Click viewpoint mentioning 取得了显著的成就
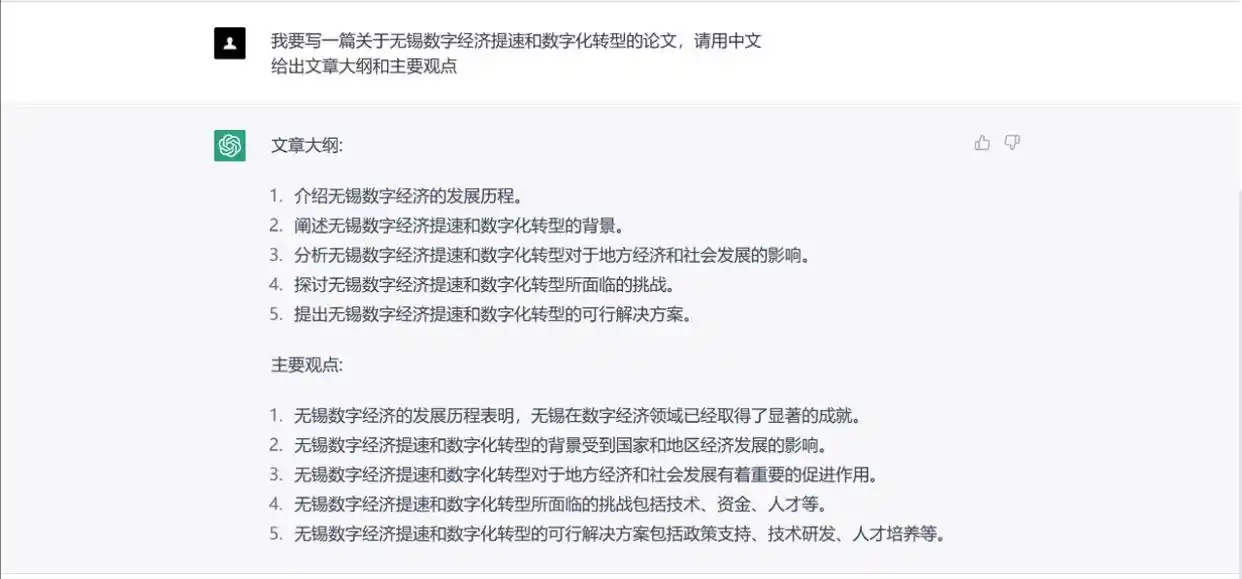The width and height of the screenshot is (1242, 579). [577, 415]
